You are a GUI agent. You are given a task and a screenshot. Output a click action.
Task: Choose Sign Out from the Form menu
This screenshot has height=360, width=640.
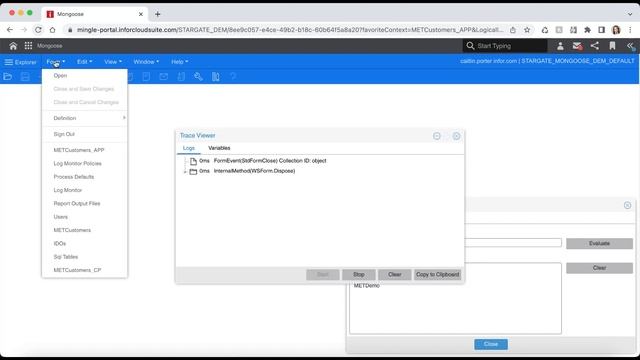[64, 134]
